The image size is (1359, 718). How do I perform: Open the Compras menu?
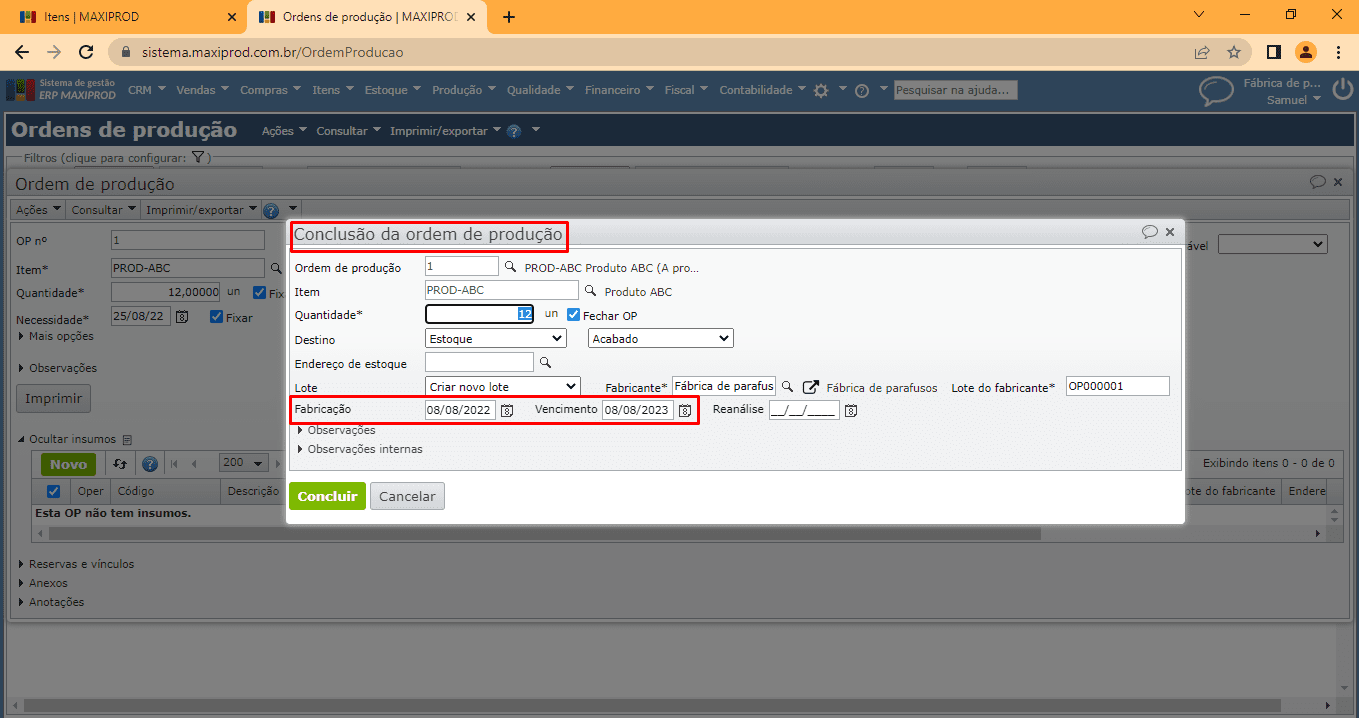click(x=270, y=90)
